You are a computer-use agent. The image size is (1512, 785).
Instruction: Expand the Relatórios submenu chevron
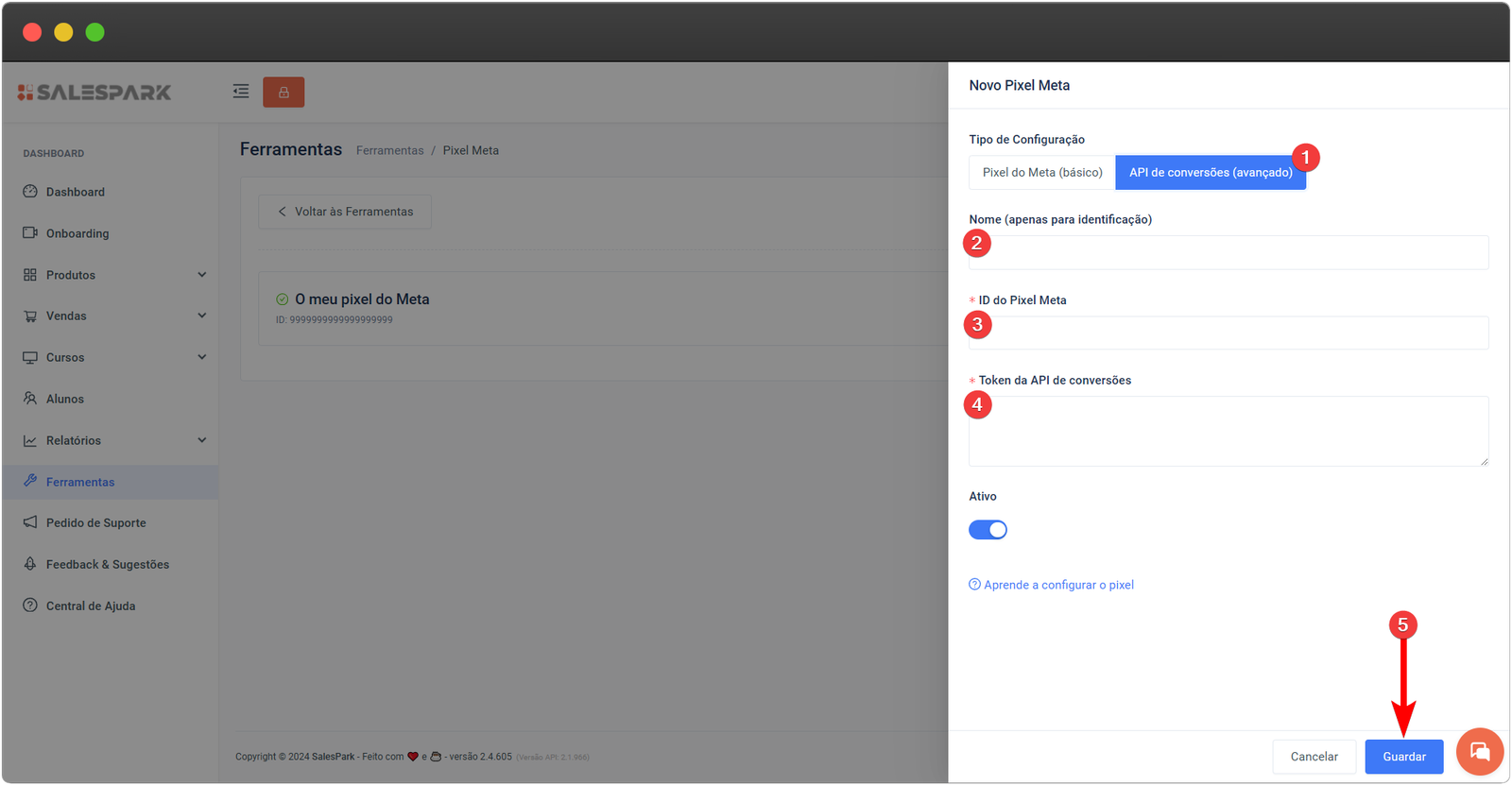[x=201, y=440]
